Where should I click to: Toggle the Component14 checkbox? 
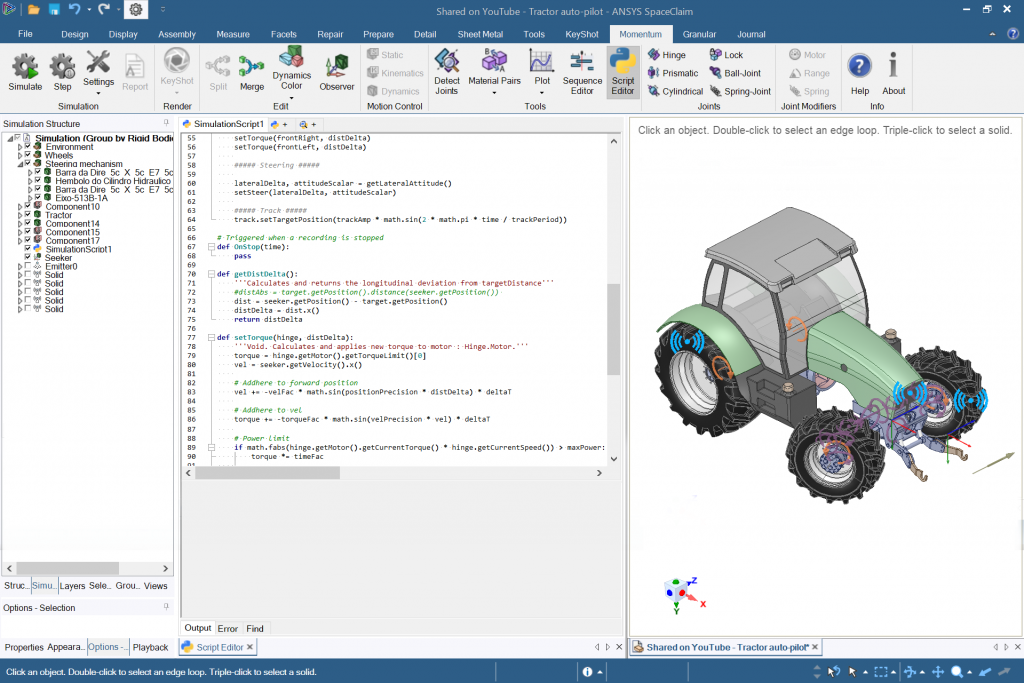28,223
